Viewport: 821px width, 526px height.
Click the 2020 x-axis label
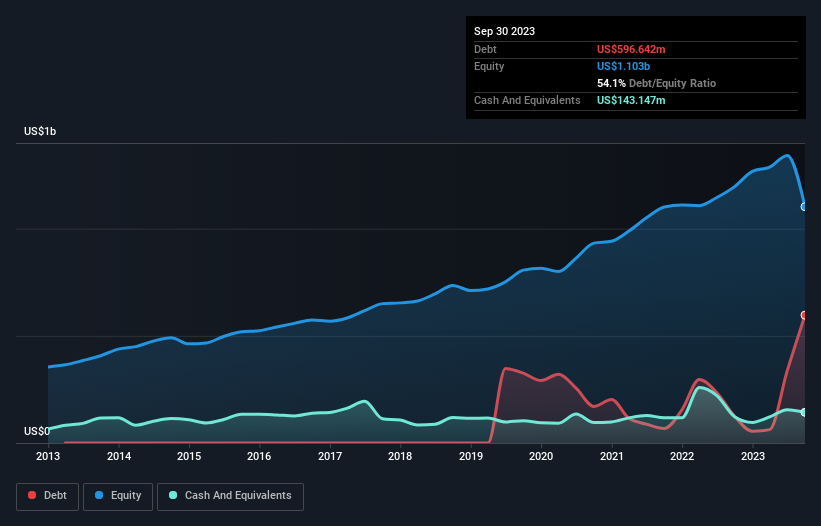point(541,456)
